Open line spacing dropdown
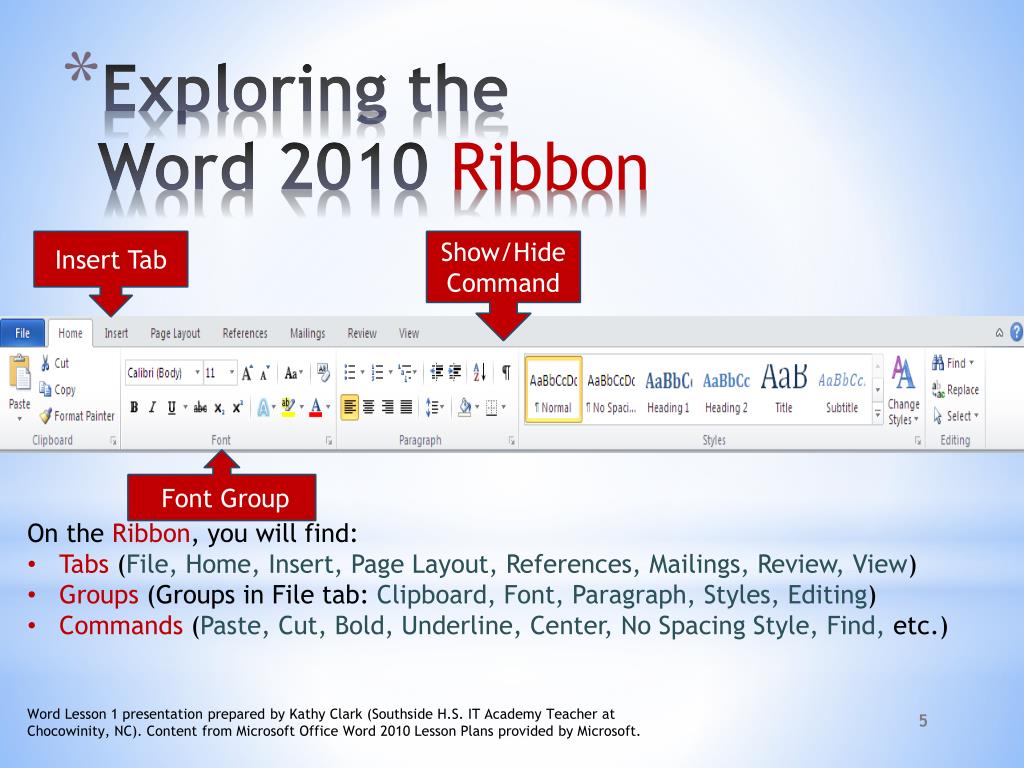 pos(434,408)
